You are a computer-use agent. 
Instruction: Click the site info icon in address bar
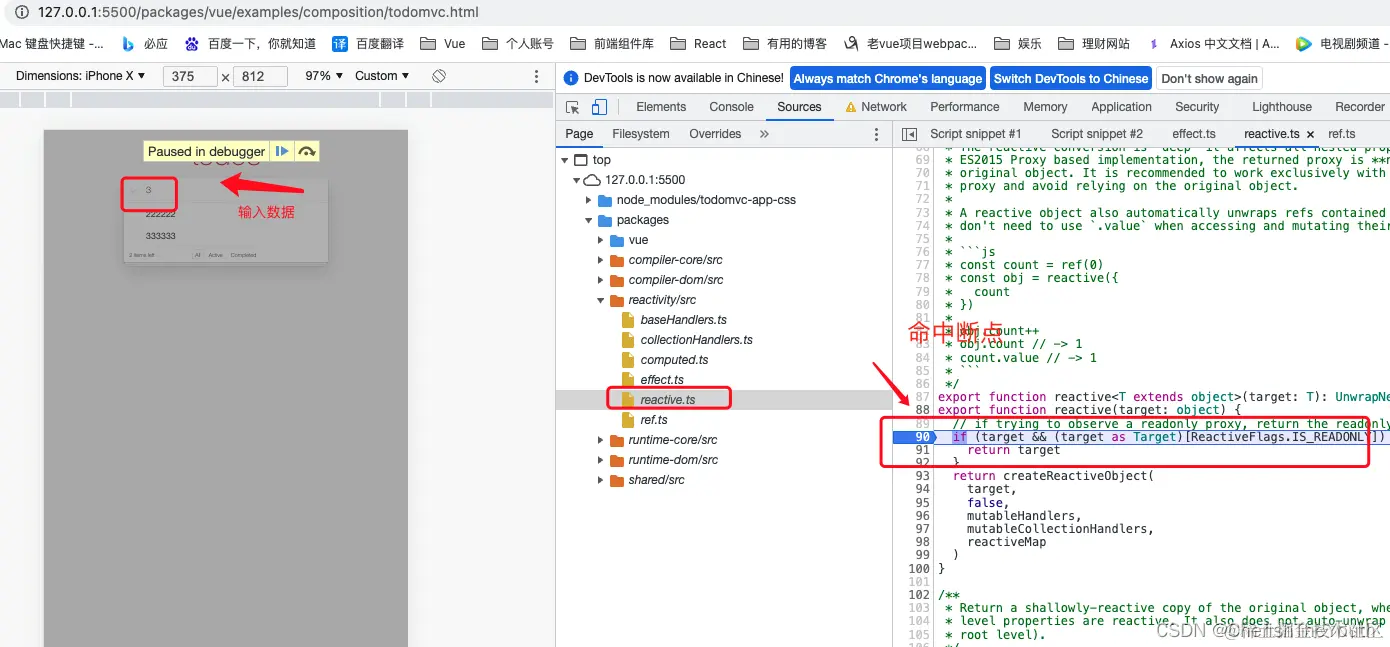(x=21, y=13)
